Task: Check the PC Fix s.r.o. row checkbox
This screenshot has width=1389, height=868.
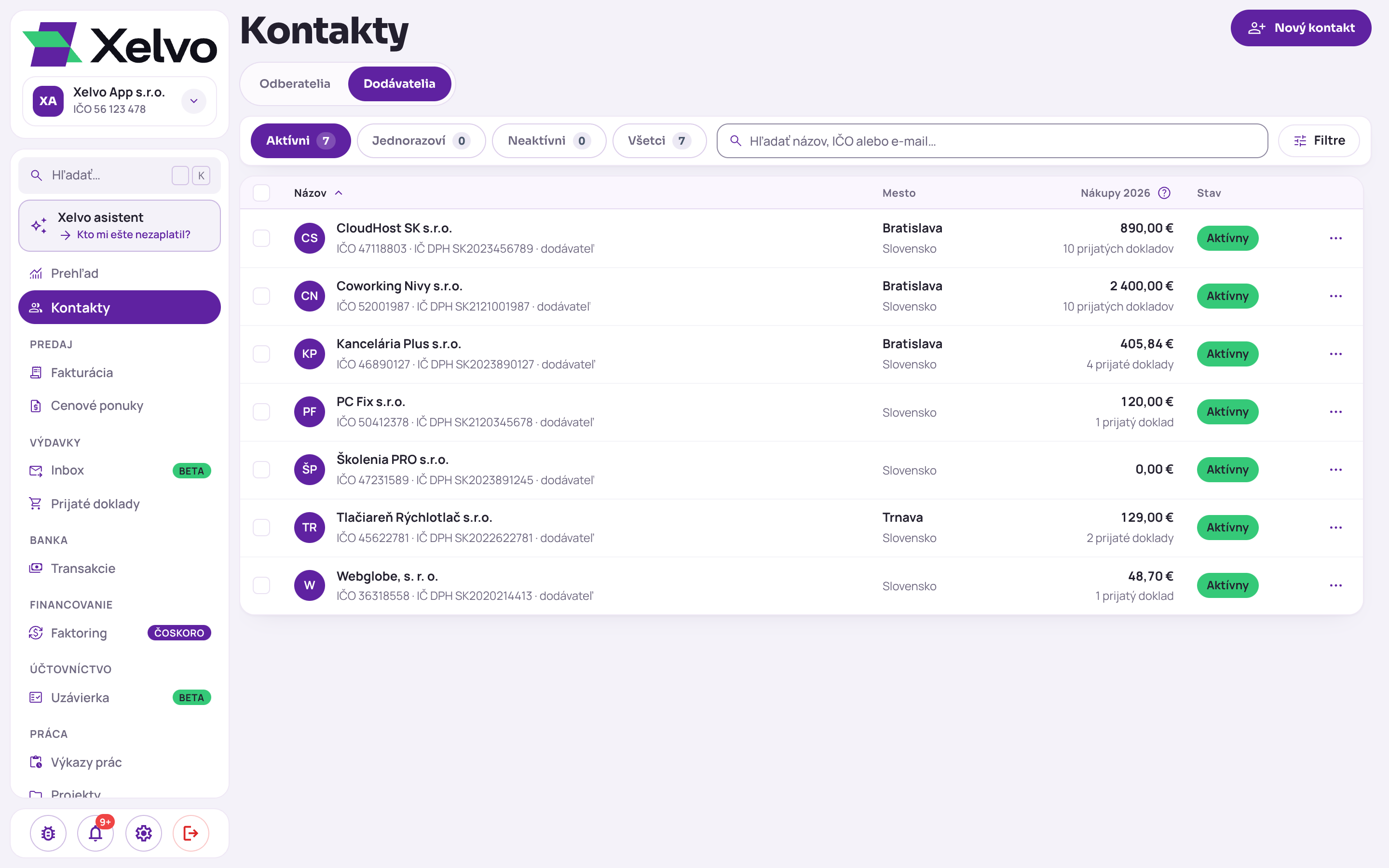Action: [261, 412]
